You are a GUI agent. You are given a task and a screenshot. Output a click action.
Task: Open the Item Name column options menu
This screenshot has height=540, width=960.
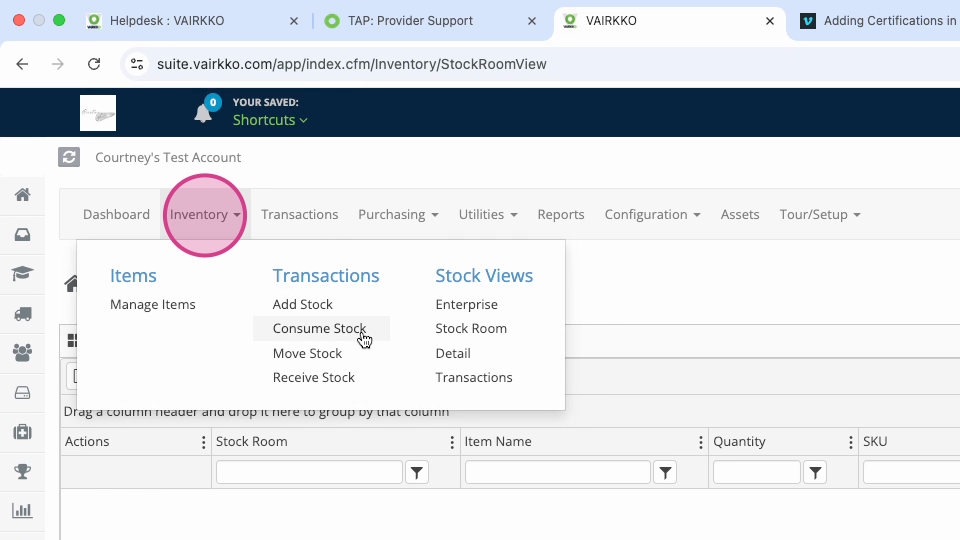tap(700, 442)
